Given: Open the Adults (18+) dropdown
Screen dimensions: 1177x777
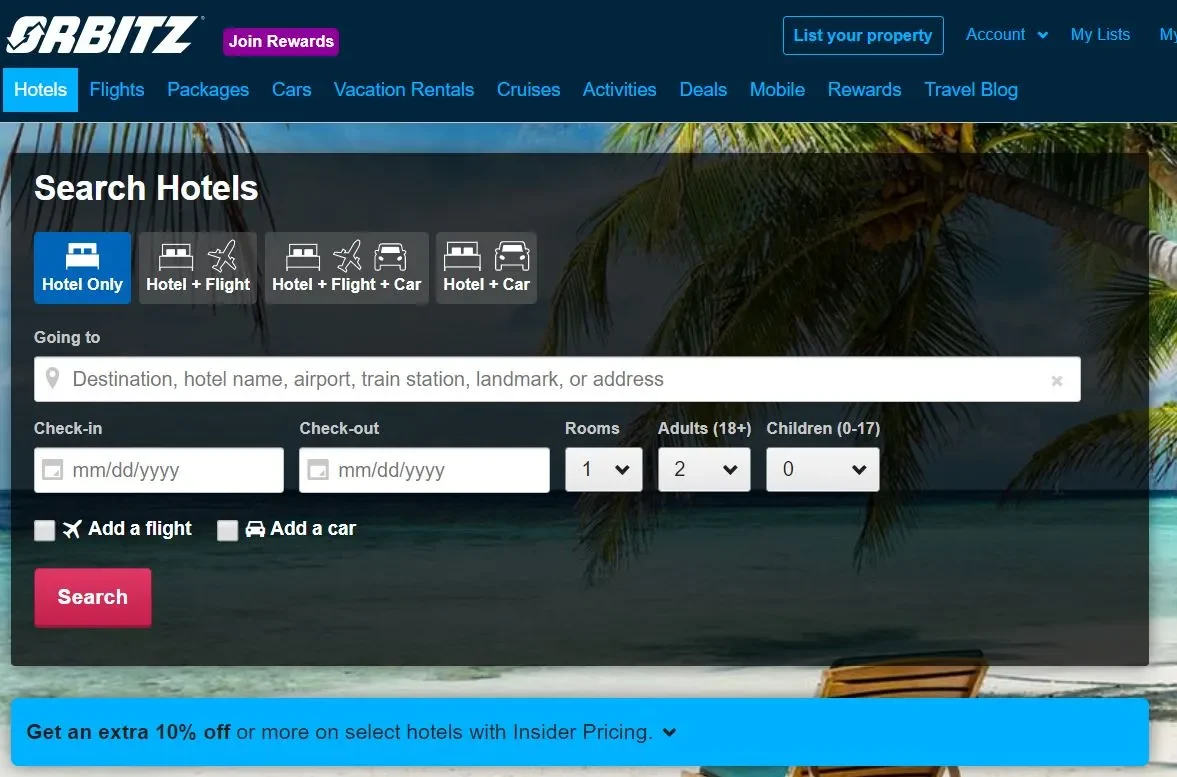Looking at the screenshot, I should click(x=704, y=469).
